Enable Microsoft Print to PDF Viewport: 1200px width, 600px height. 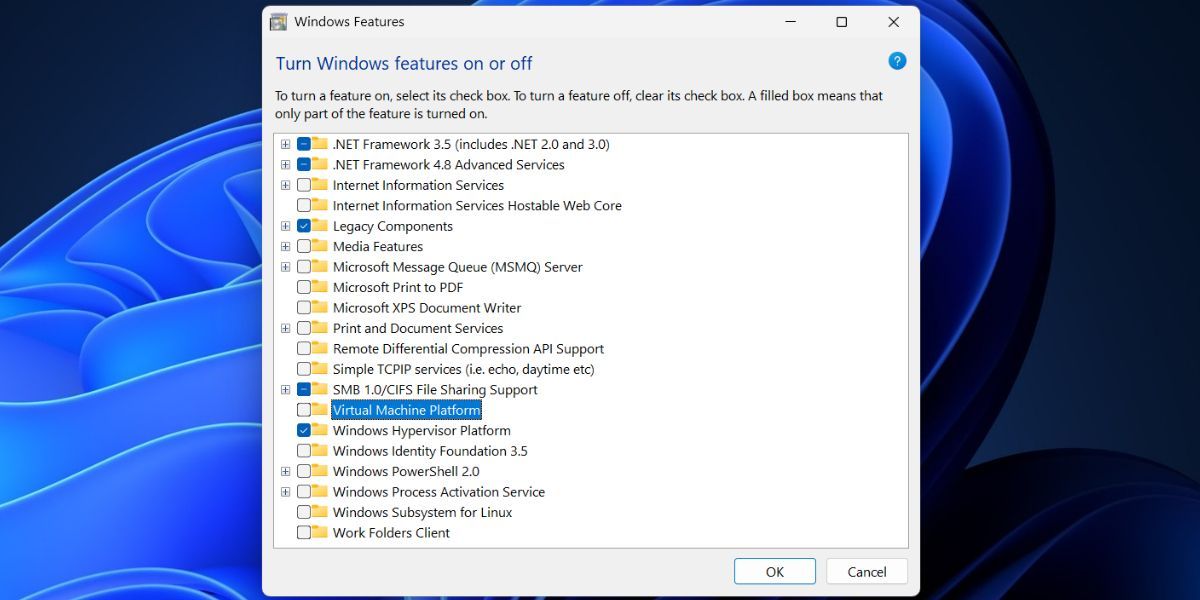click(304, 287)
